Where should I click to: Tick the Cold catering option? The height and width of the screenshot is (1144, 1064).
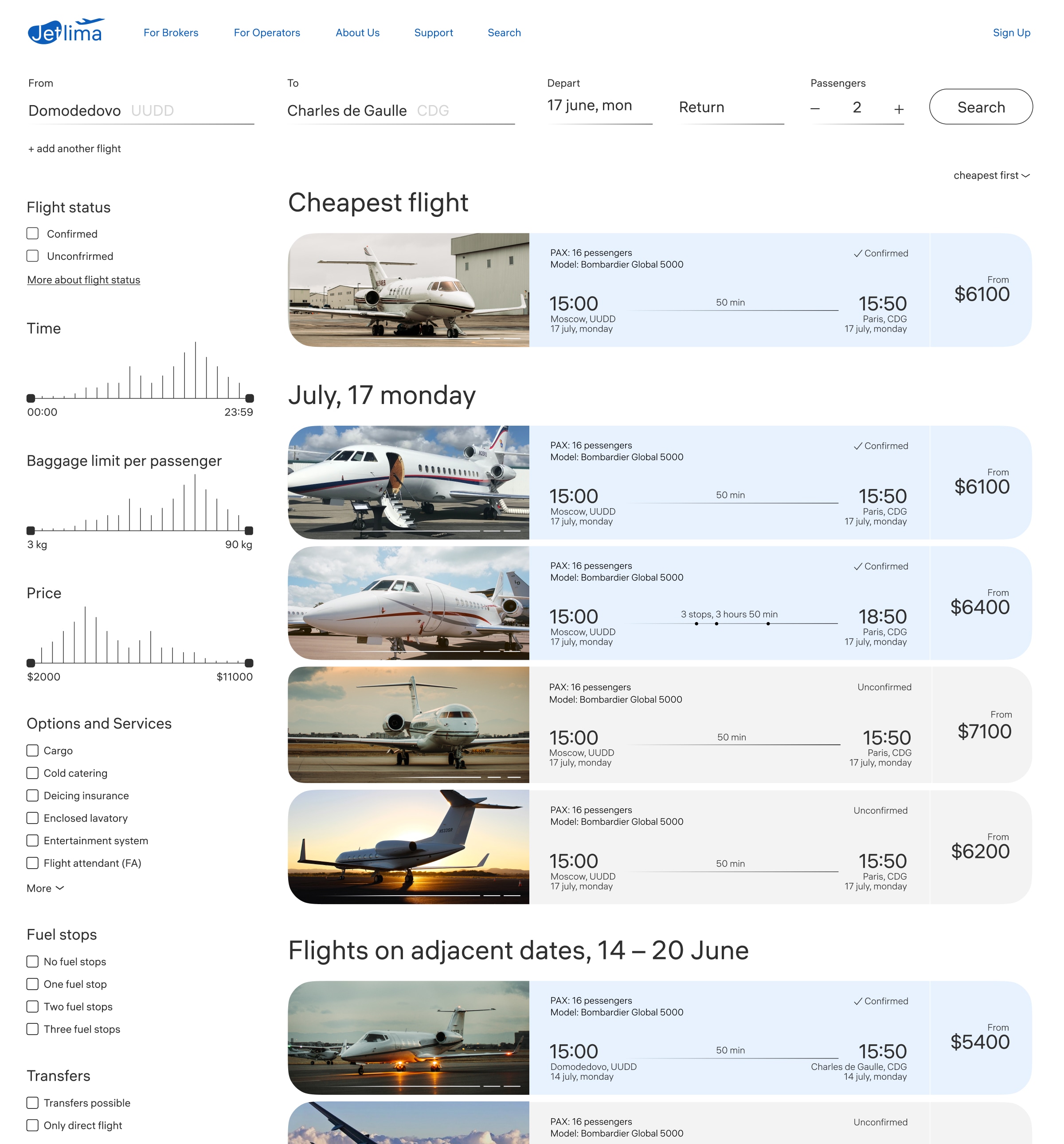click(33, 773)
